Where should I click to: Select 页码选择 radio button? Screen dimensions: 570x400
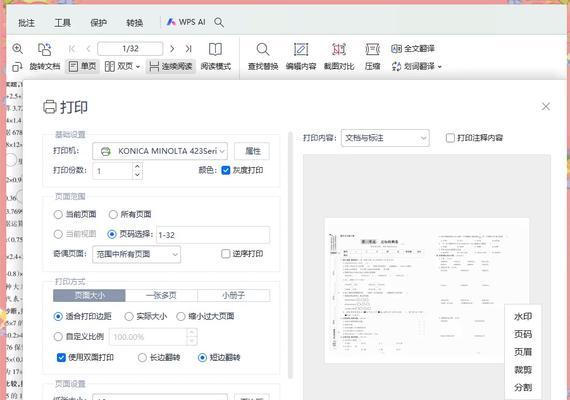[x=112, y=234]
